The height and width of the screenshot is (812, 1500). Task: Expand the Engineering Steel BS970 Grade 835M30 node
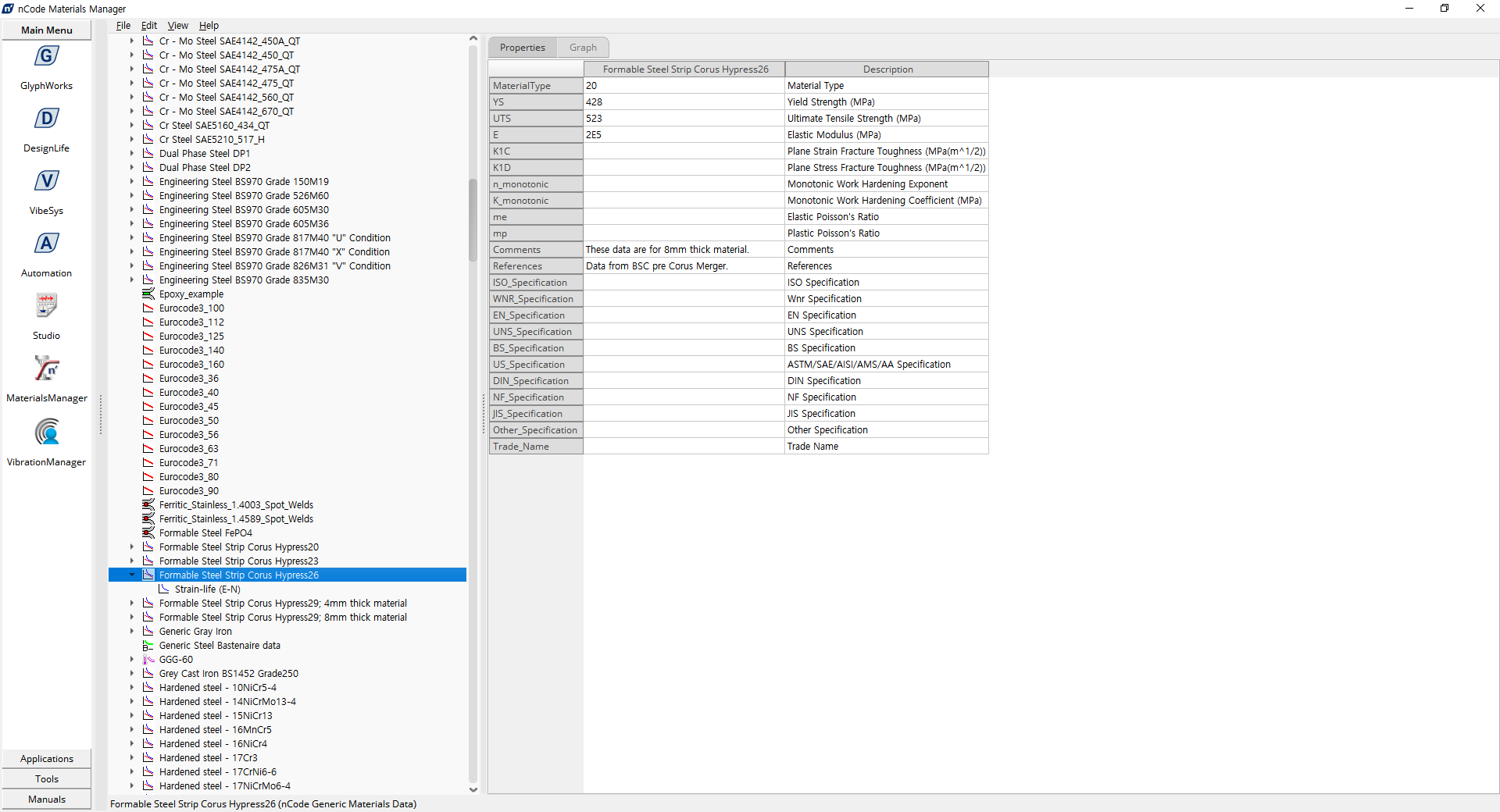point(132,280)
